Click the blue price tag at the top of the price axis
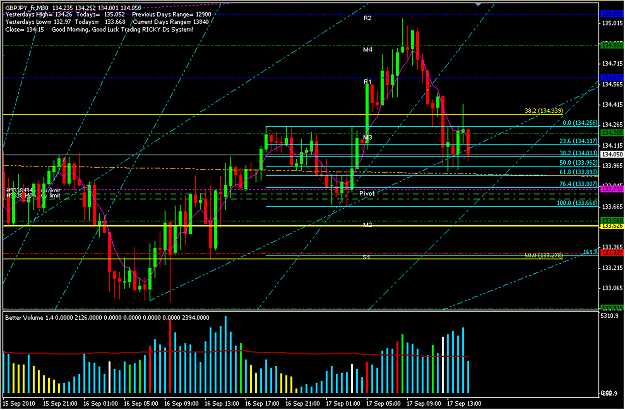 [612, 14]
